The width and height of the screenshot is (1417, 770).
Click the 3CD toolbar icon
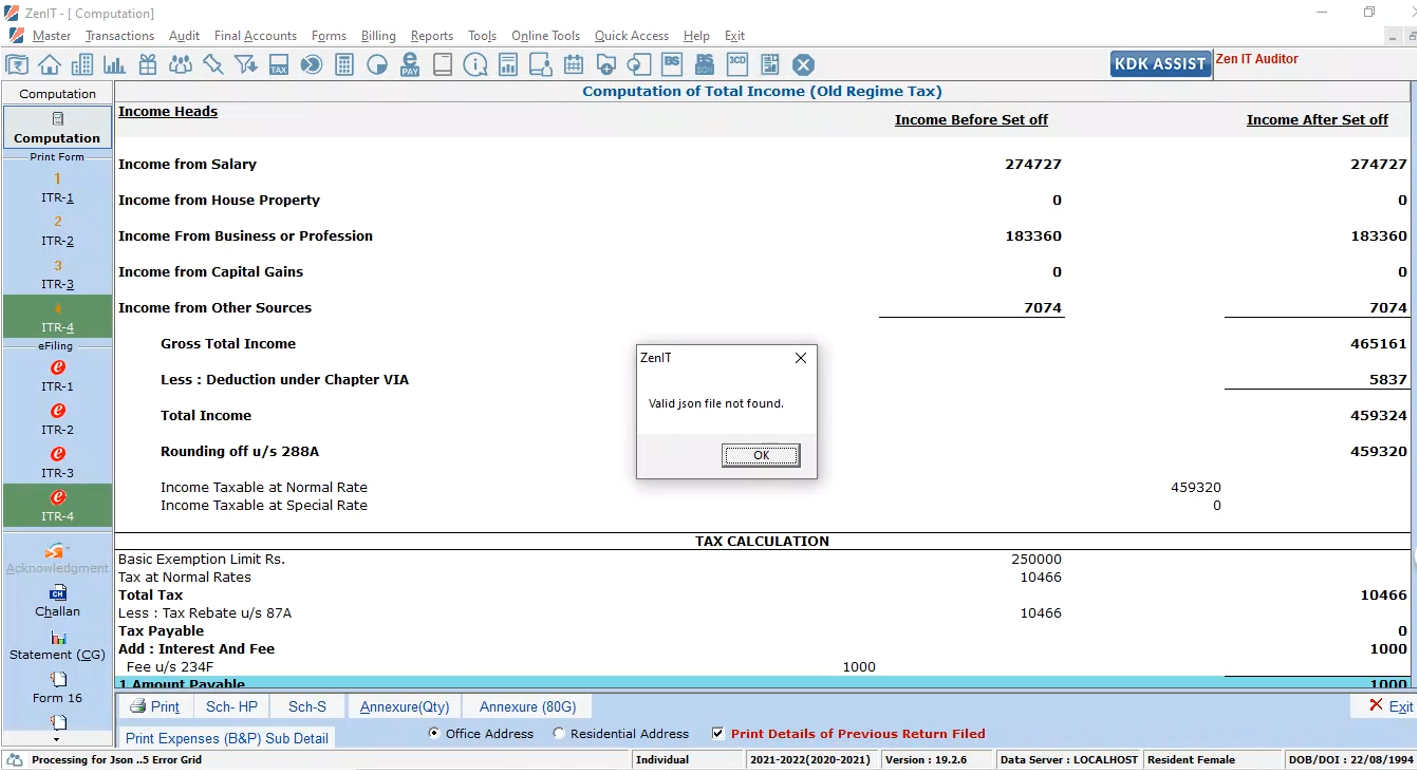pos(737,65)
